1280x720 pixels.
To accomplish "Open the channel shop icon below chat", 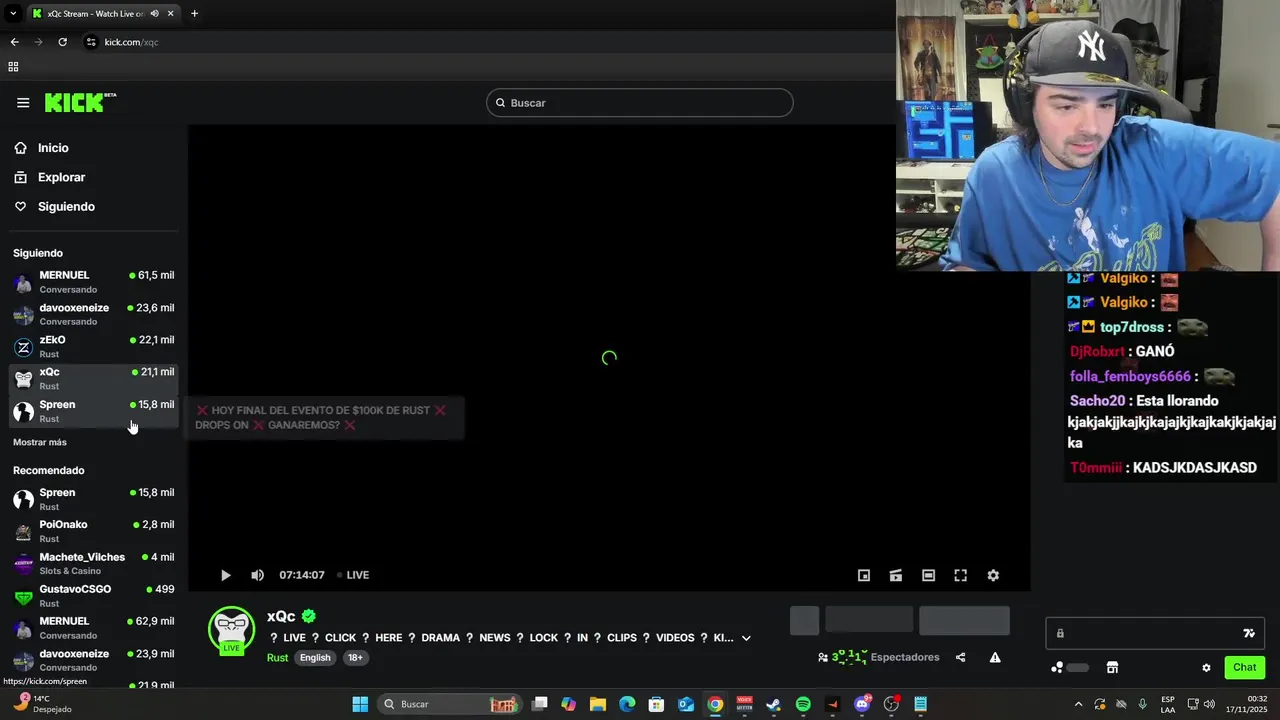I will click(x=1112, y=667).
